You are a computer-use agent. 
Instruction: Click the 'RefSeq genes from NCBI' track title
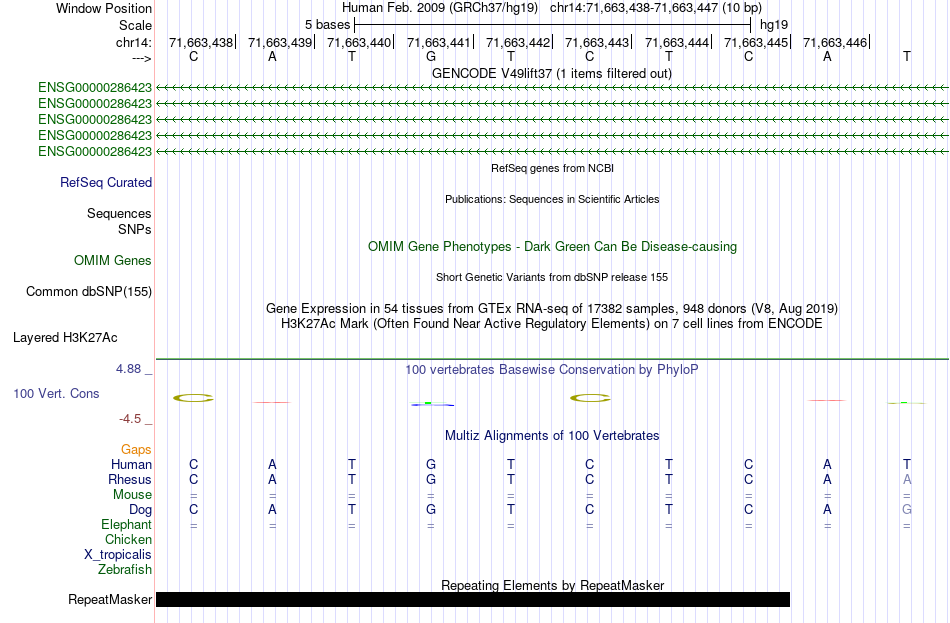[x=552, y=168]
